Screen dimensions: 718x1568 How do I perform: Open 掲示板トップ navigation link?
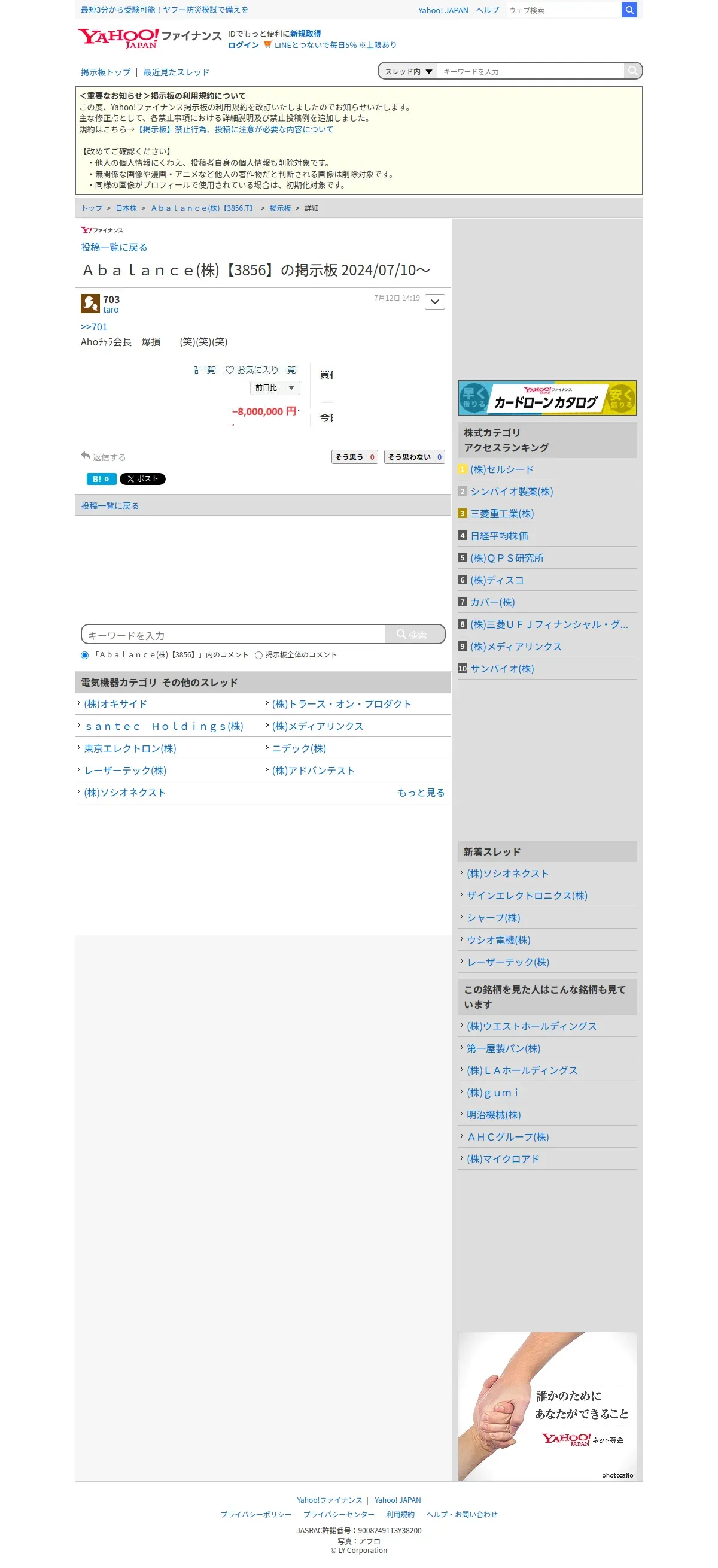[x=106, y=72]
